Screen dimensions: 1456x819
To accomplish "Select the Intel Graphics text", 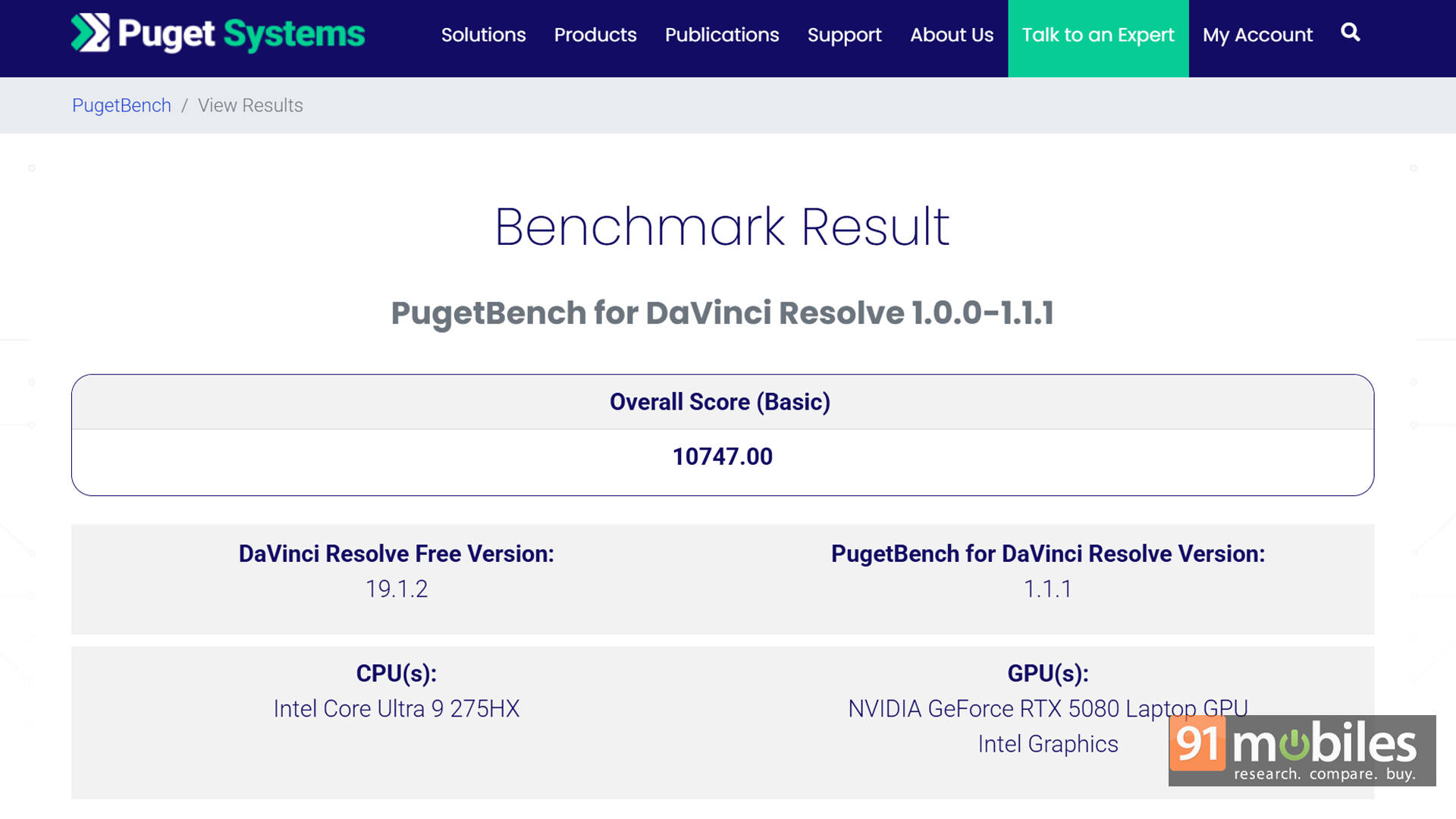I will (1048, 745).
